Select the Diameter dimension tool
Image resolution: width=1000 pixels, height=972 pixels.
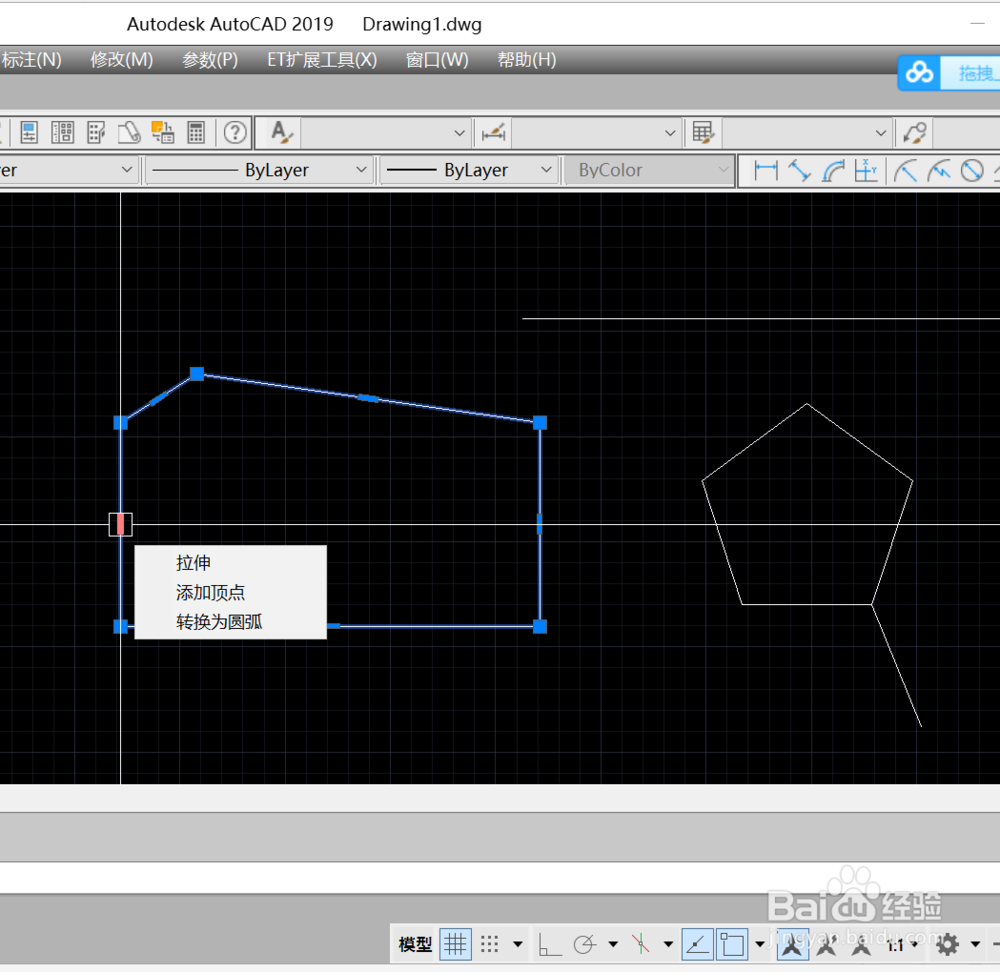point(972,170)
